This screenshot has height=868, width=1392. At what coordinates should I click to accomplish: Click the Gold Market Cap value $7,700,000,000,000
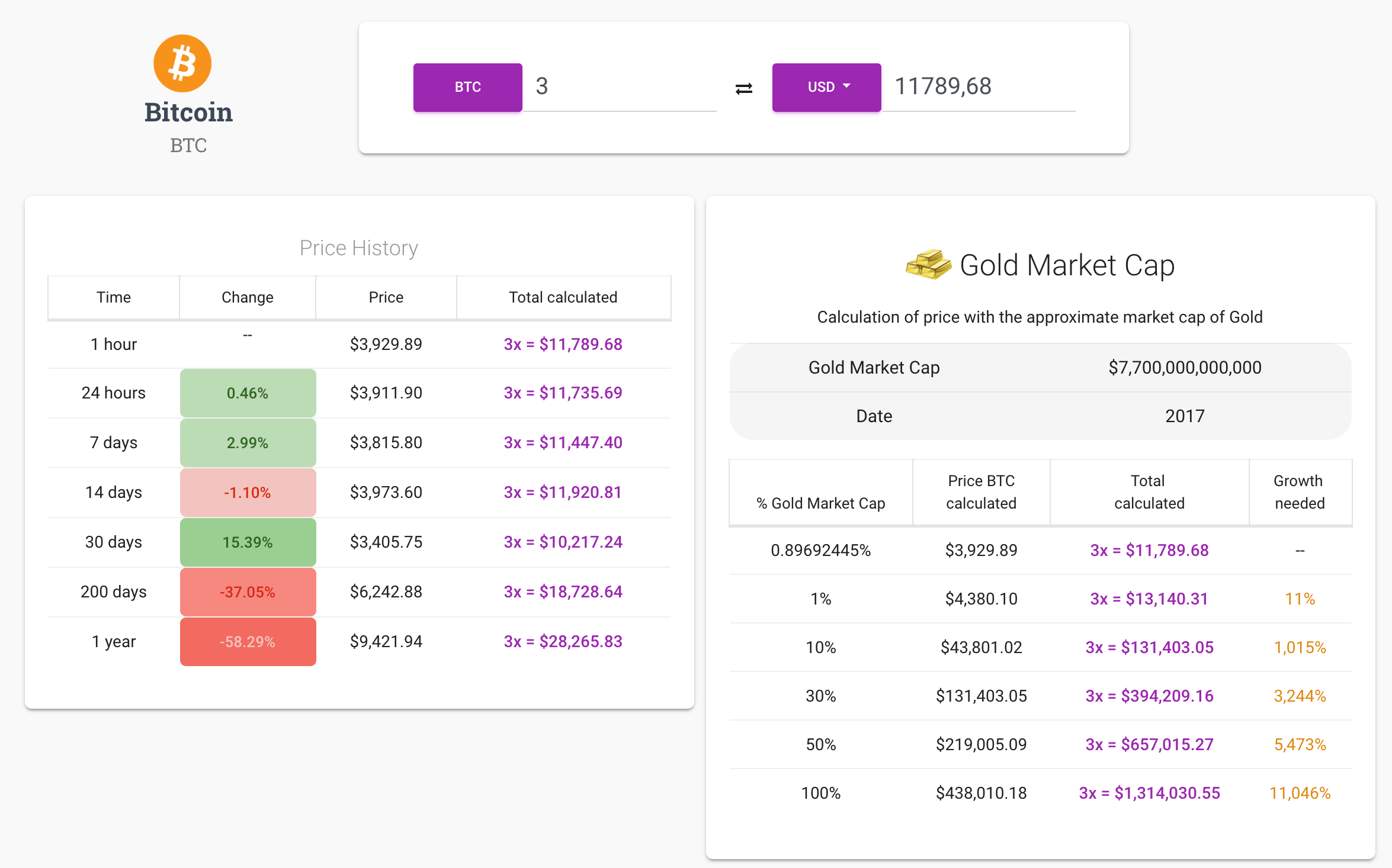[x=1185, y=367]
